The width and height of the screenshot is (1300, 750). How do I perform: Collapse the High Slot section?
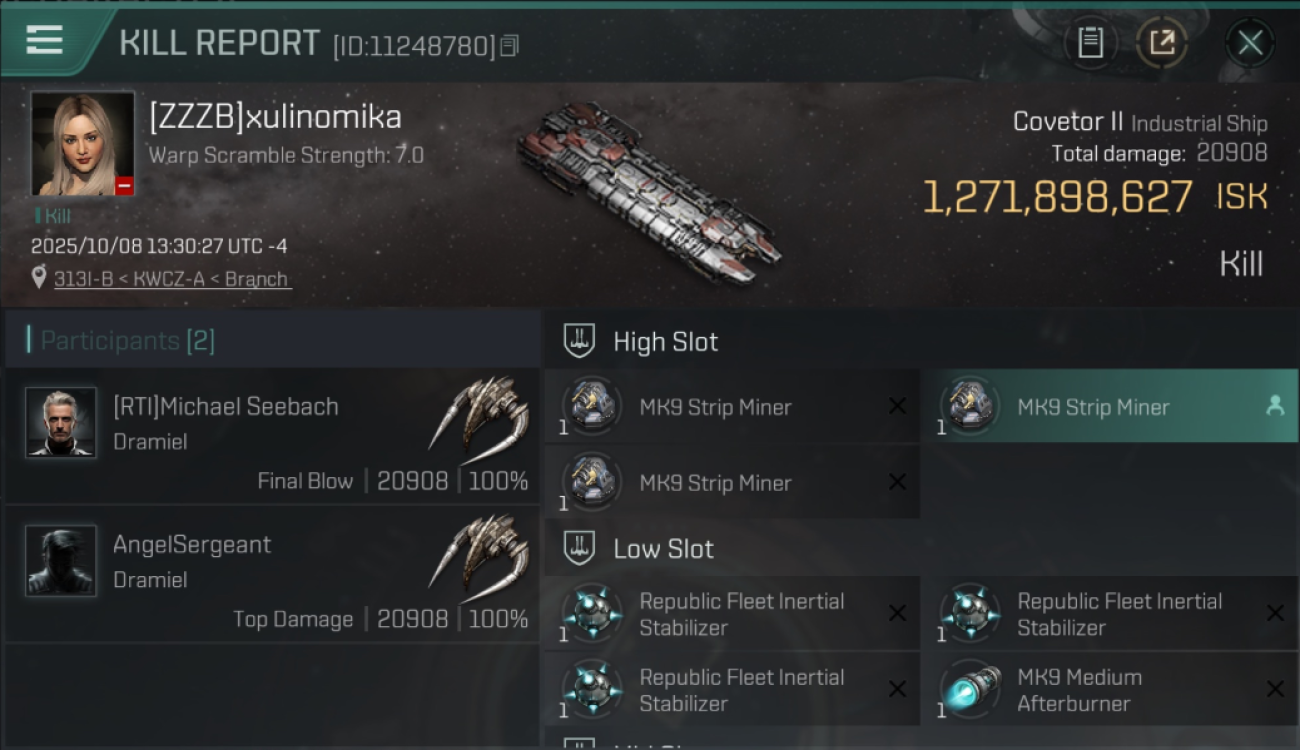(x=580, y=341)
